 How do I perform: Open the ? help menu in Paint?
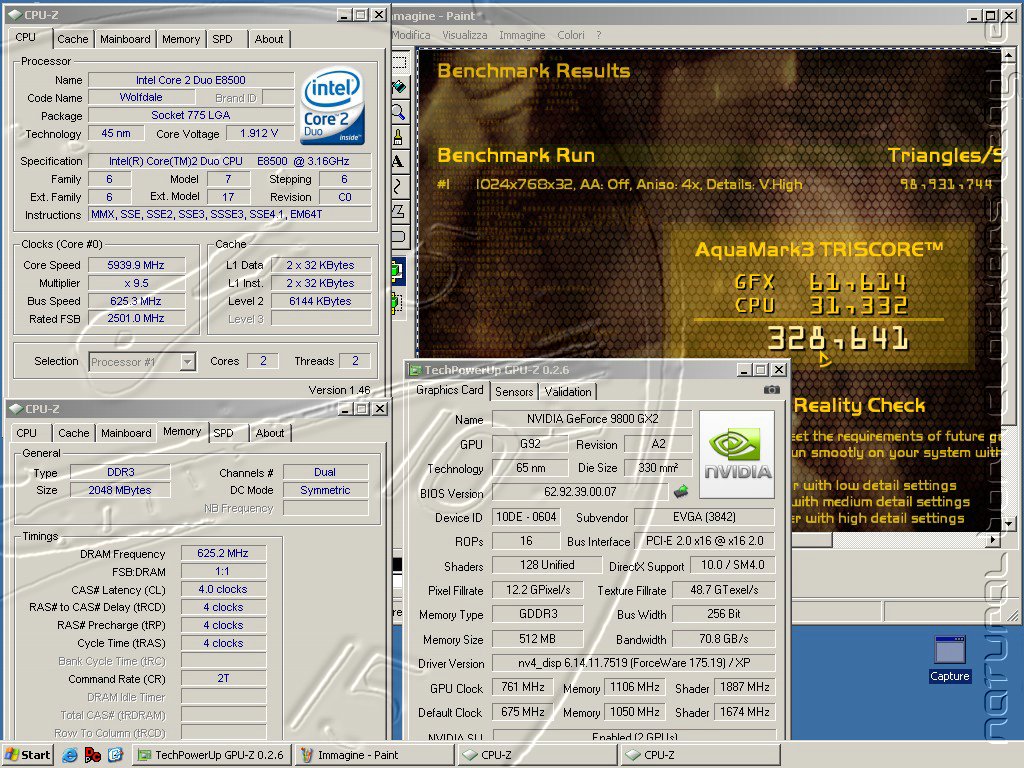click(x=598, y=35)
